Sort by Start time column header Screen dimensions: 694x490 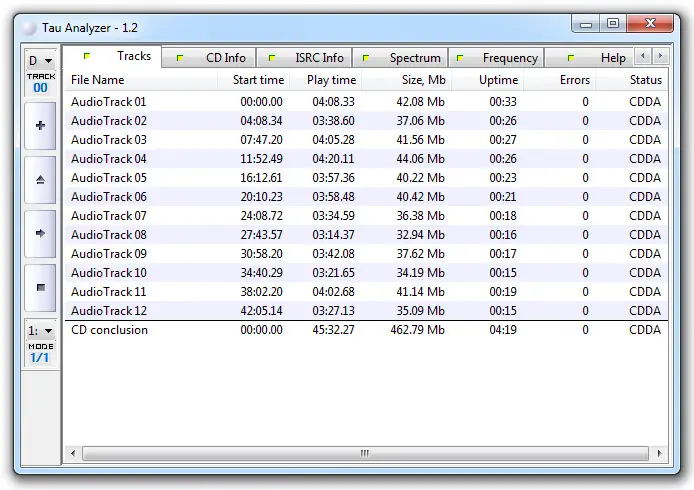click(x=254, y=80)
